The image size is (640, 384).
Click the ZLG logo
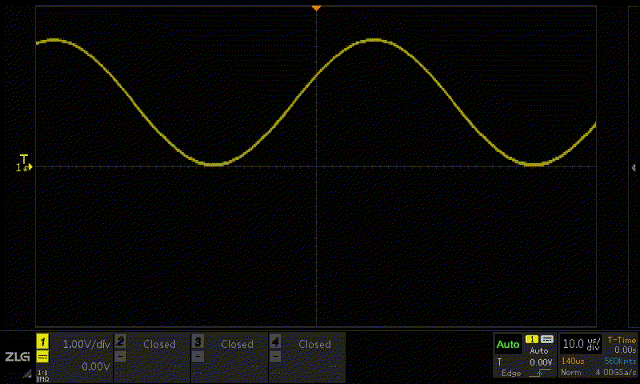tap(18, 357)
